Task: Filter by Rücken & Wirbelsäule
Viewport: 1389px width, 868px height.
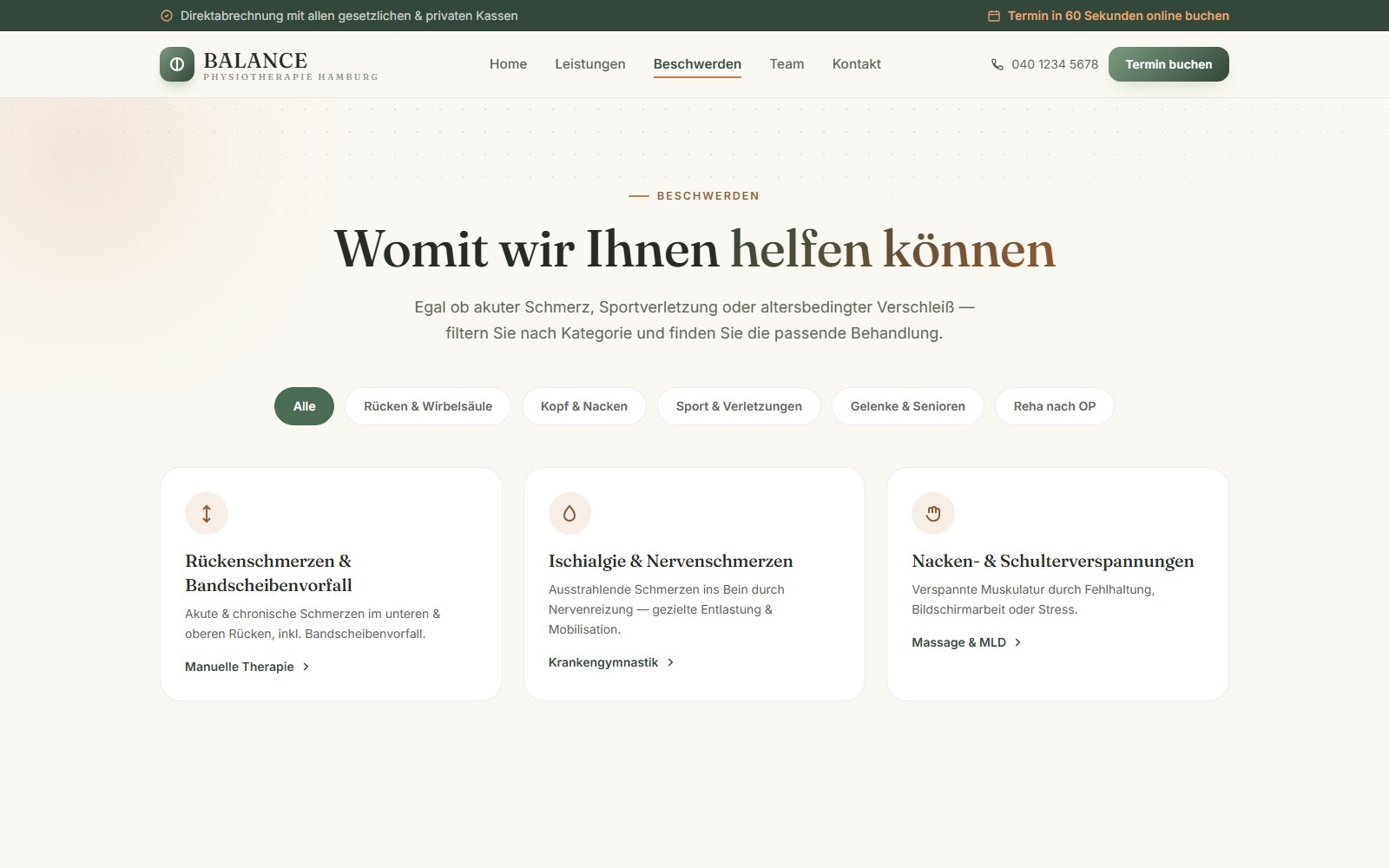Action: [428, 406]
